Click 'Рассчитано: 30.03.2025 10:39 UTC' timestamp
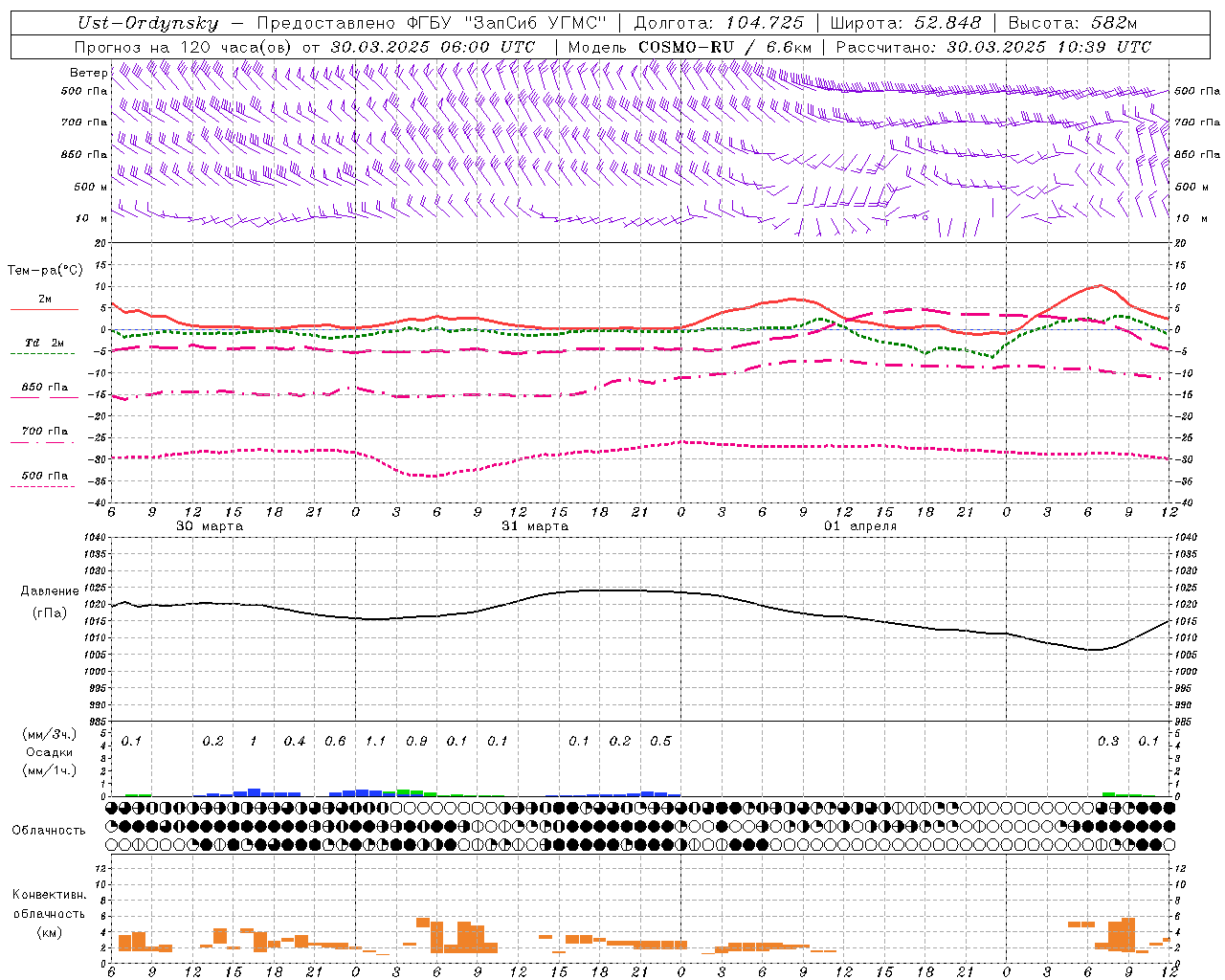Image resolution: width=1225 pixels, height=980 pixels. click(x=993, y=47)
